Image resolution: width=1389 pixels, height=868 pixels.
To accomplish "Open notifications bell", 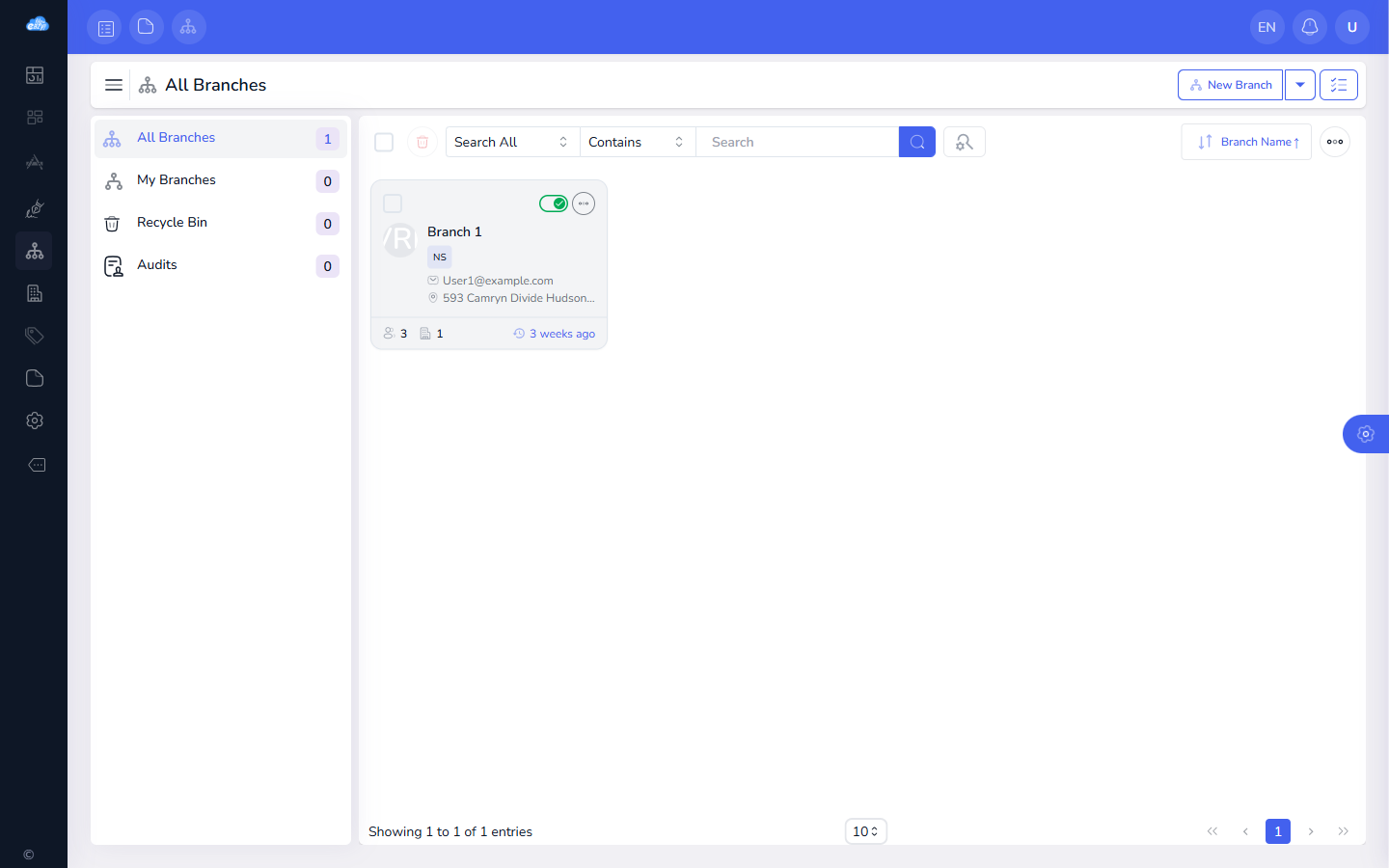I will pos(1310,27).
